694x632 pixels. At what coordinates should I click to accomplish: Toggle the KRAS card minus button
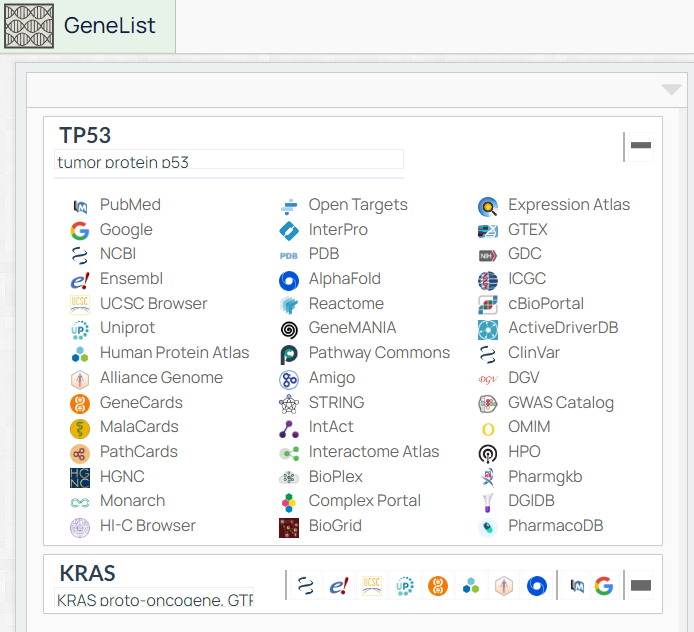pyautogui.click(x=641, y=586)
